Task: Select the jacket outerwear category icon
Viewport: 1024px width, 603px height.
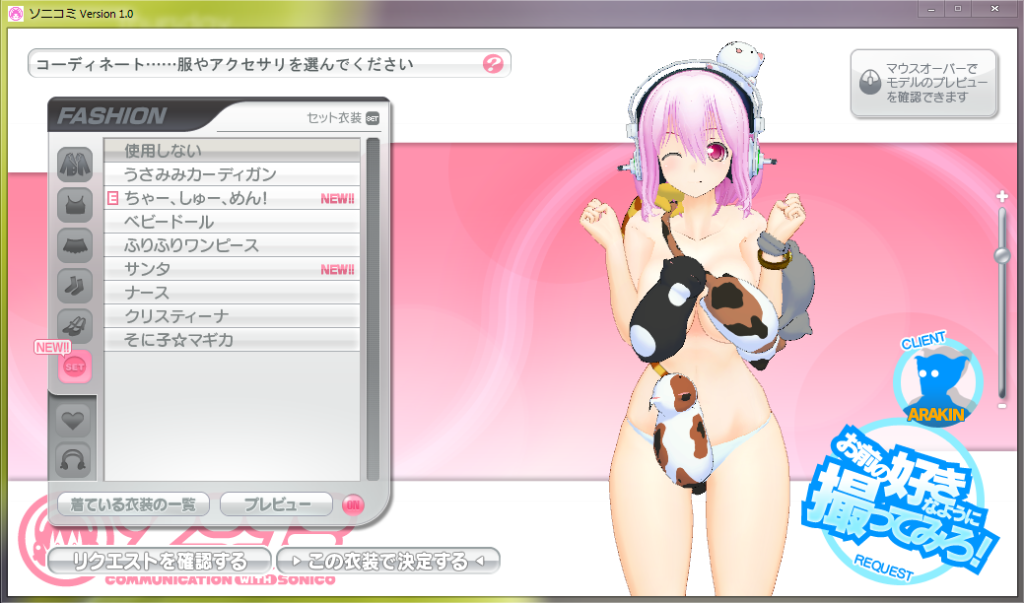Action: [x=75, y=162]
